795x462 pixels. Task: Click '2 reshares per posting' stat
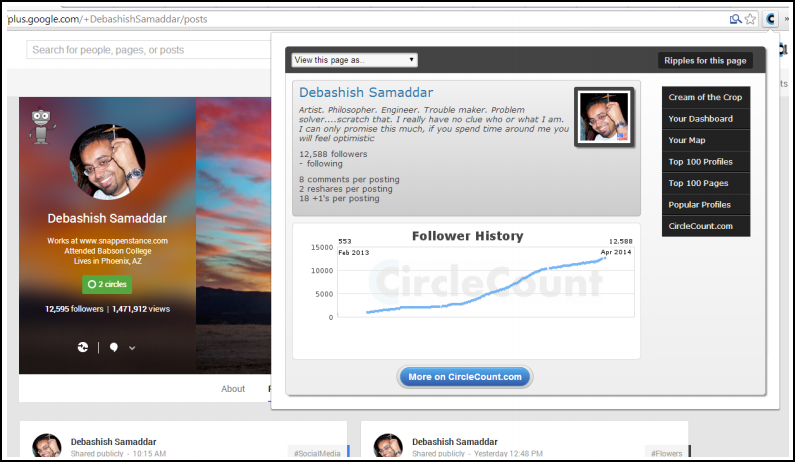(x=346, y=189)
